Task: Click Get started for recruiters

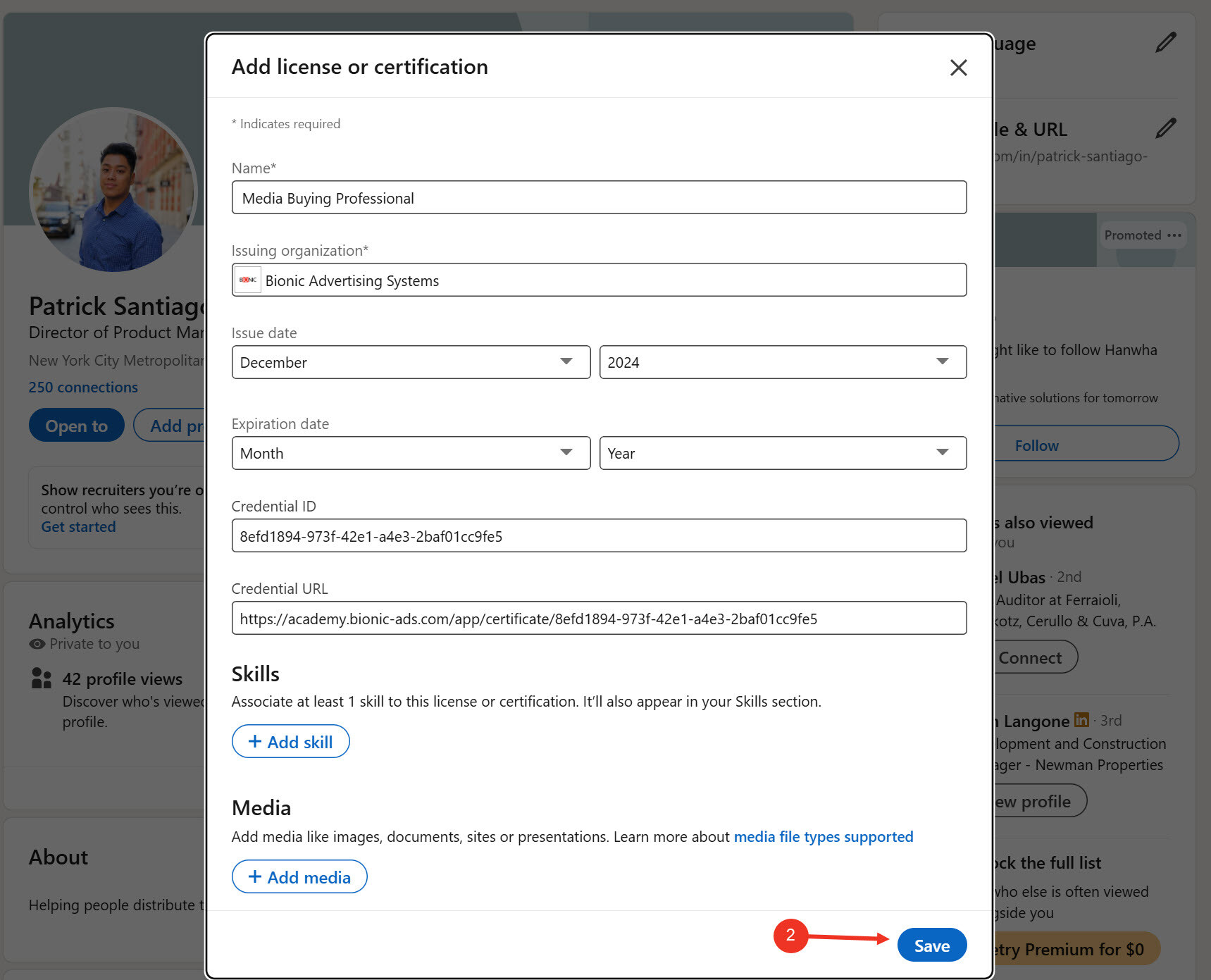Action: (x=78, y=527)
